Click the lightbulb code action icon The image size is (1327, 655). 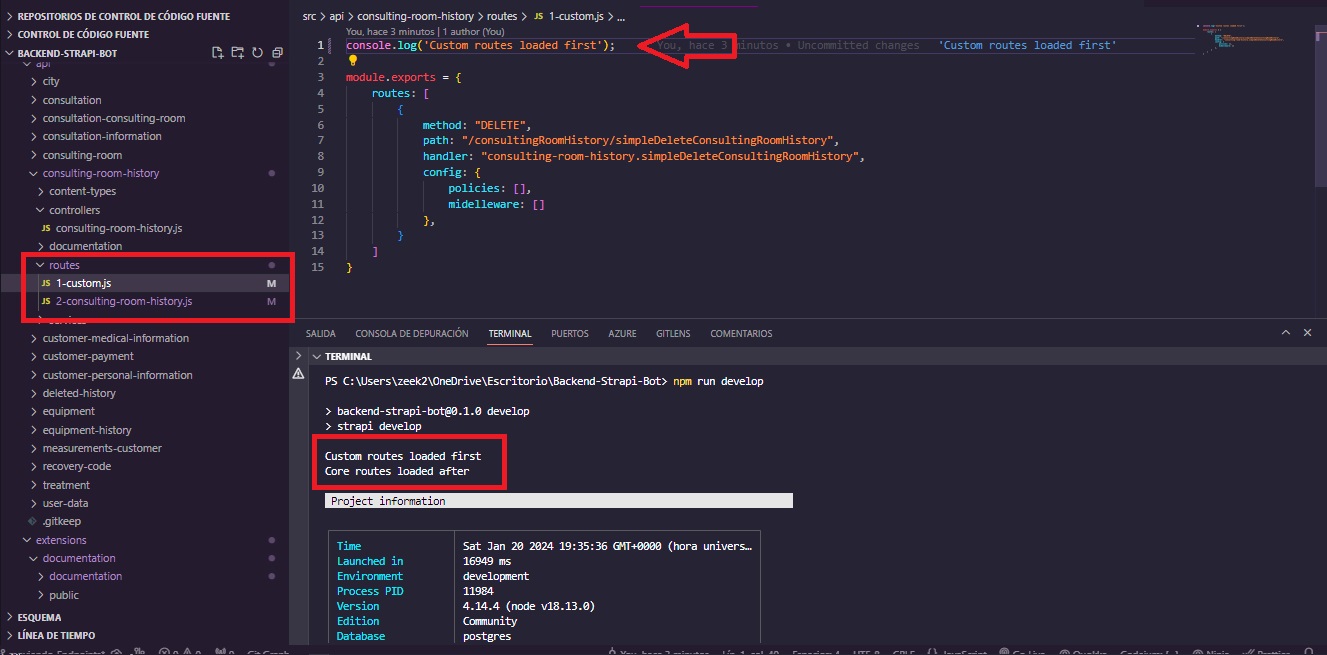352,61
